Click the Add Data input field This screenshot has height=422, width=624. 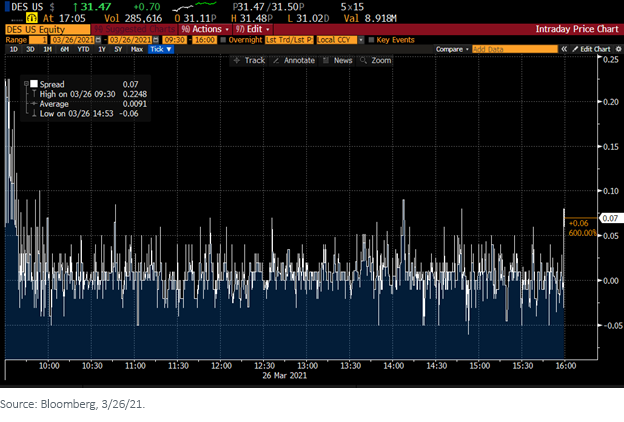(515, 49)
